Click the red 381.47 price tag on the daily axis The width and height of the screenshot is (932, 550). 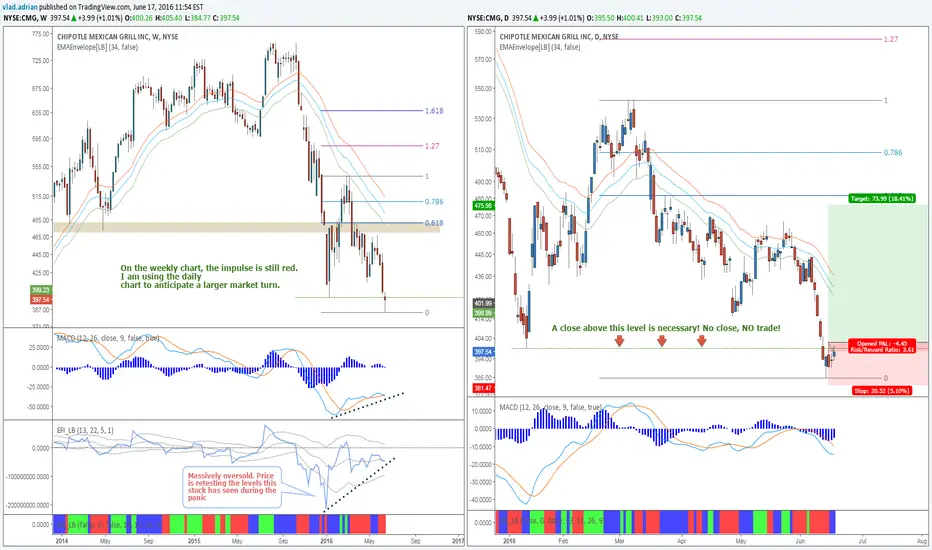(483, 388)
